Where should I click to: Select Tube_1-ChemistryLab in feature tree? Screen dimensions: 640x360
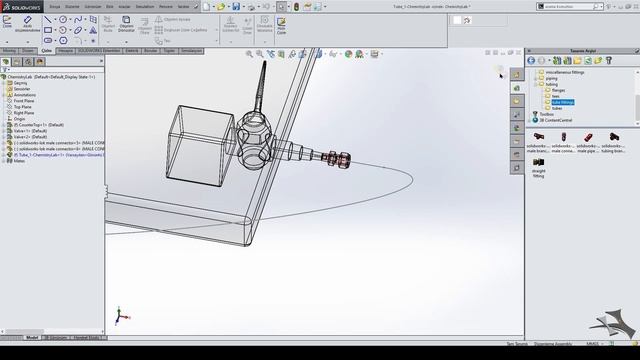click(58, 155)
